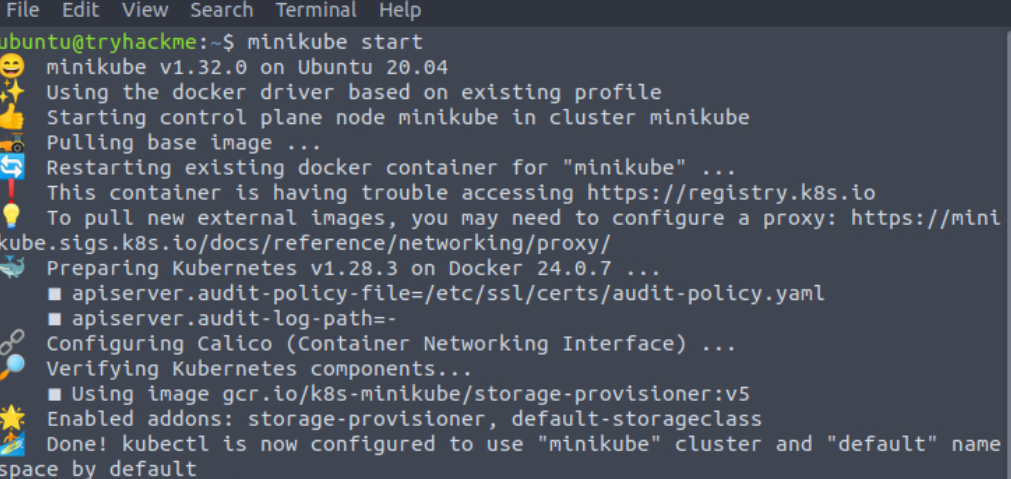Open the Help menu
1011x479 pixels.
399,11
